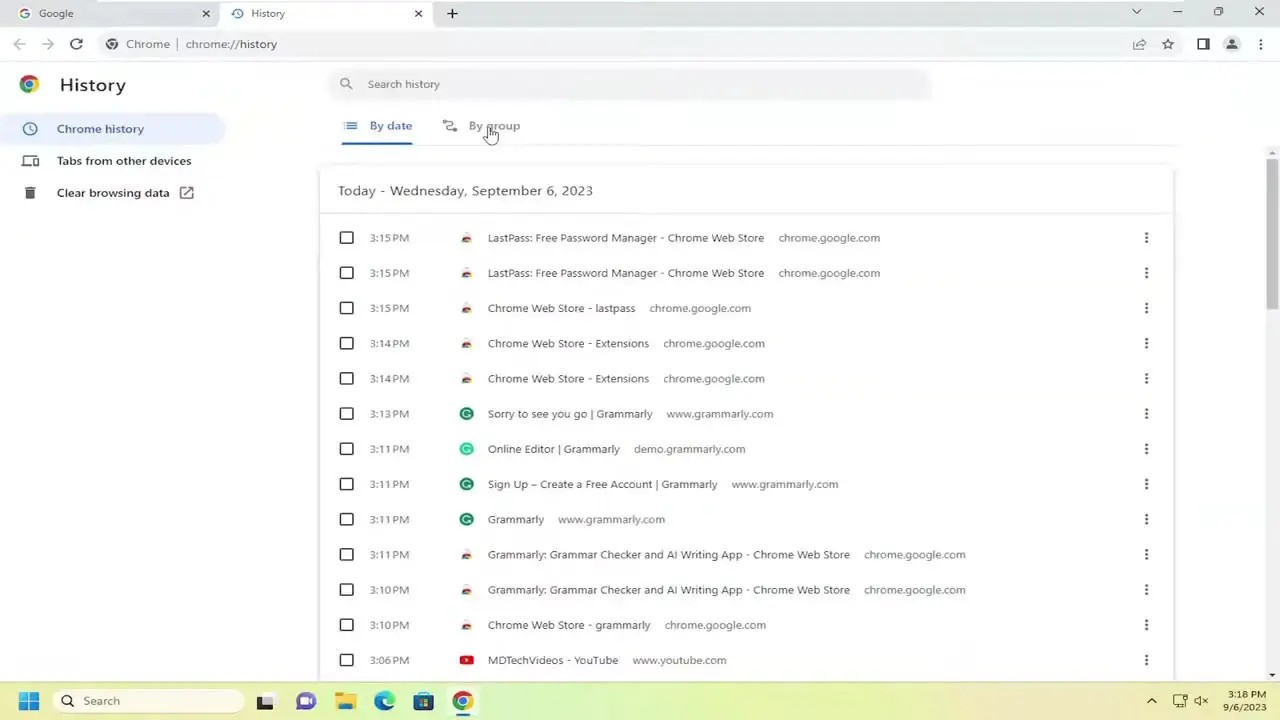This screenshot has width=1280, height=720.
Task: Tick the Chrome Web Store - grammarly checkbox
Action: (x=346, y=625)
